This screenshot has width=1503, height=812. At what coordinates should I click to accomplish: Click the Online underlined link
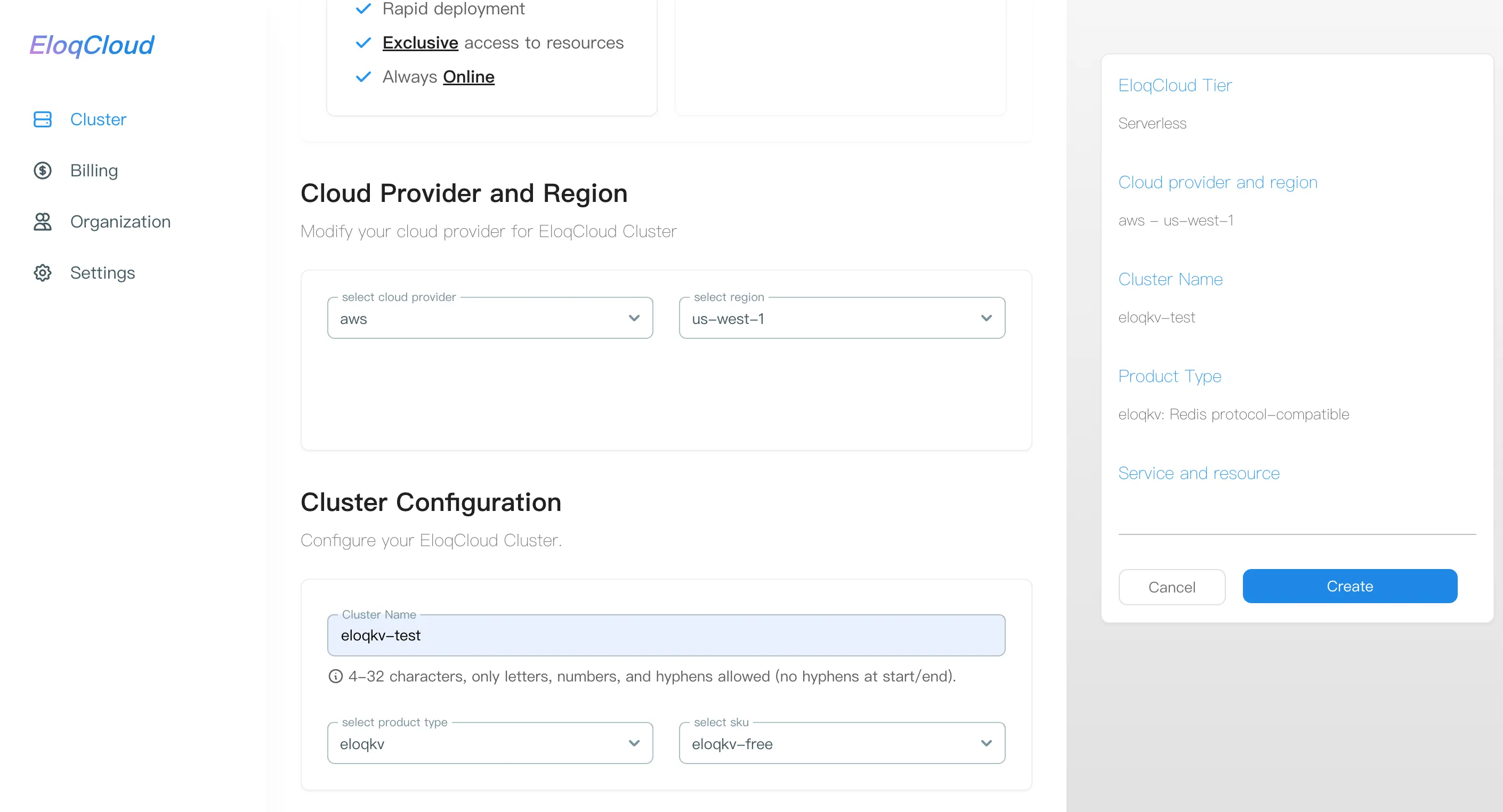pyautogui.click(x=468, y=77)
